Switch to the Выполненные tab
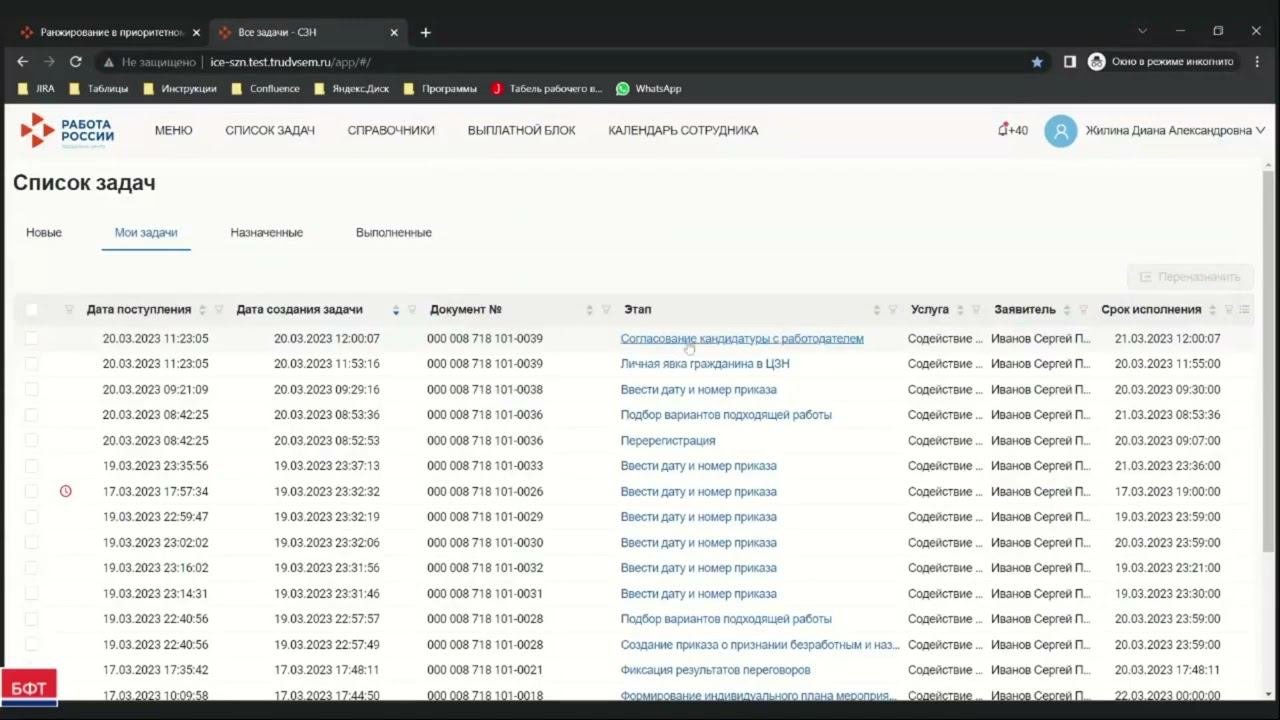 point(393,233)
